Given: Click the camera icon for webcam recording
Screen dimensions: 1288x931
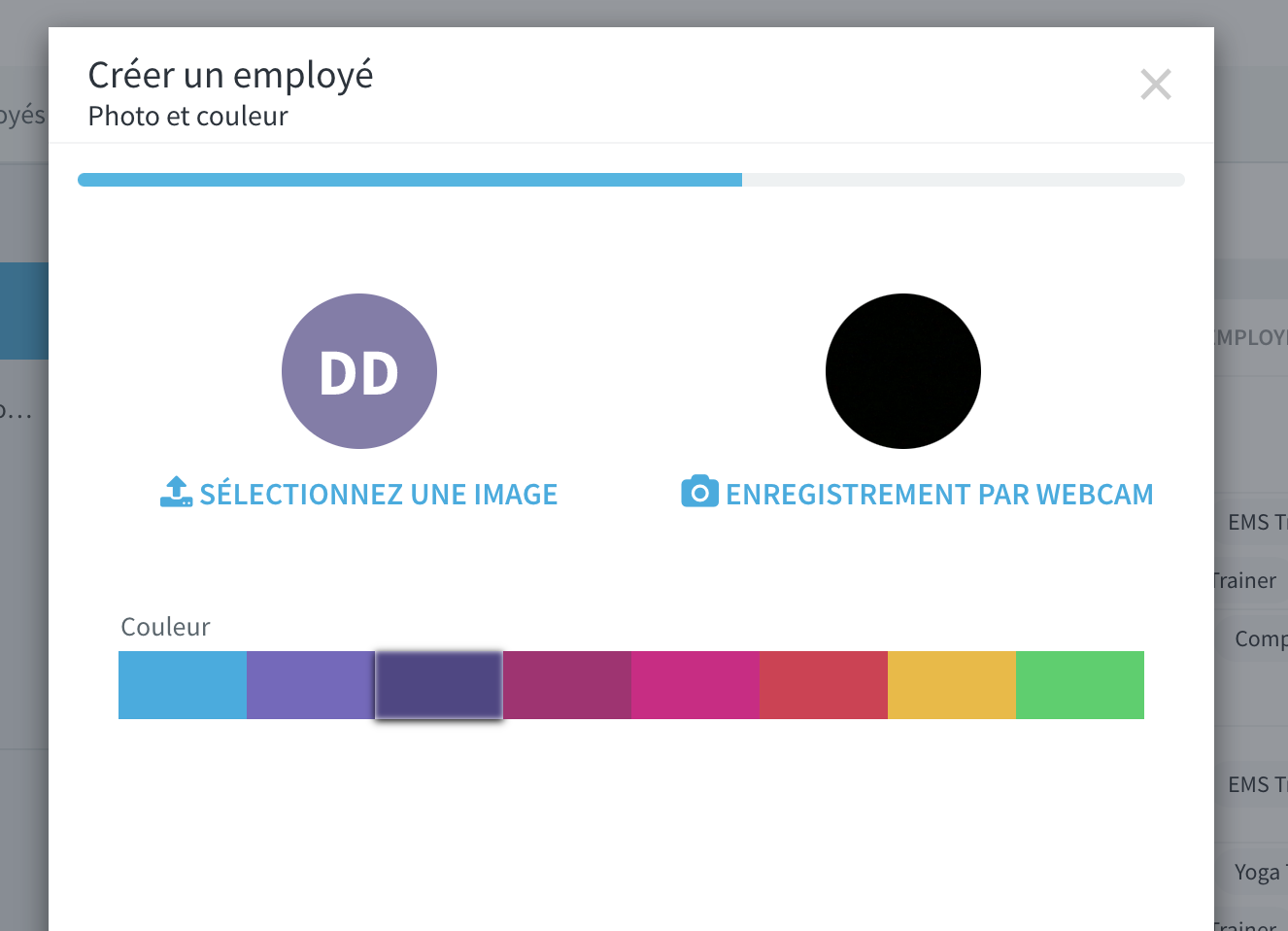Looking at the screenshot, I should pos(699,492).
